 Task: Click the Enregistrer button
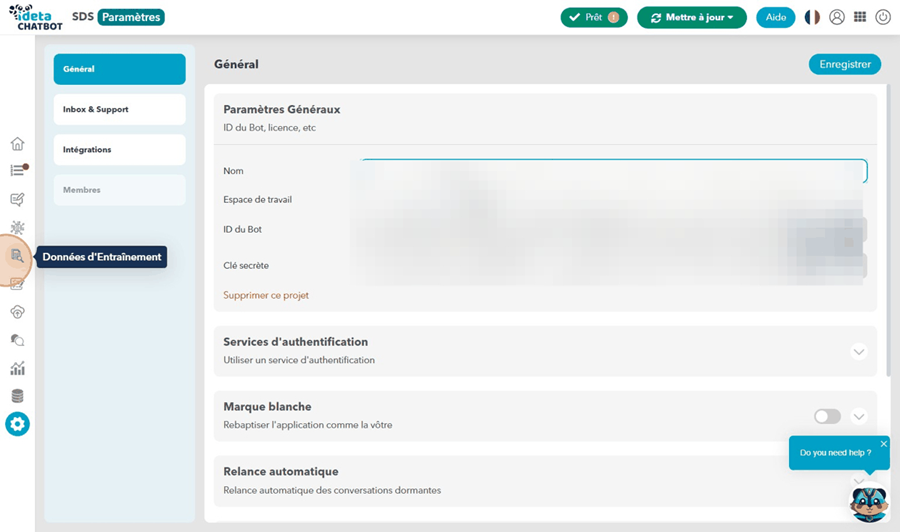pos(844,64)
